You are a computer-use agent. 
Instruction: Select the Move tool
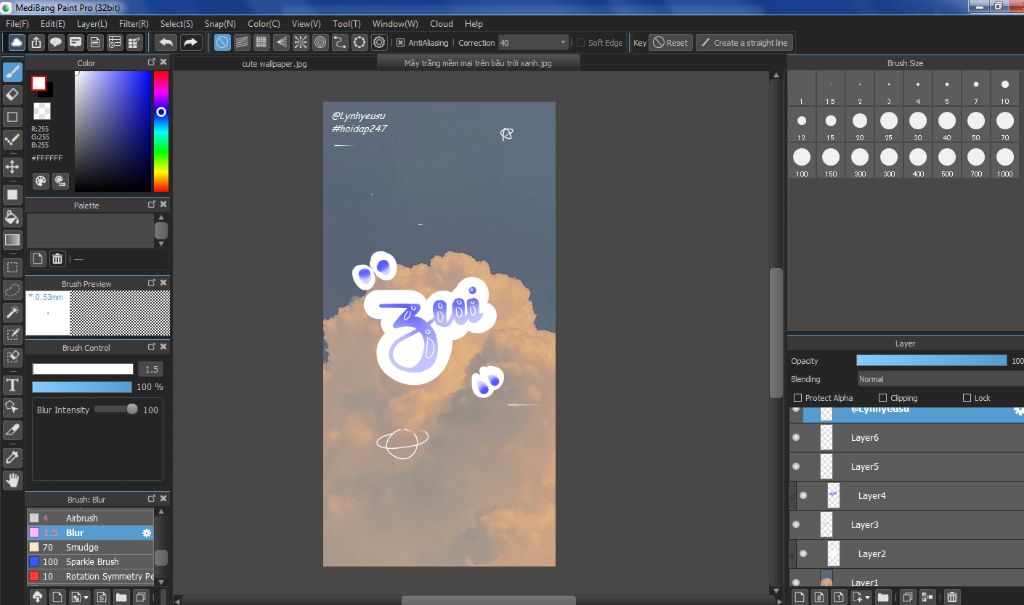point(12,167)
